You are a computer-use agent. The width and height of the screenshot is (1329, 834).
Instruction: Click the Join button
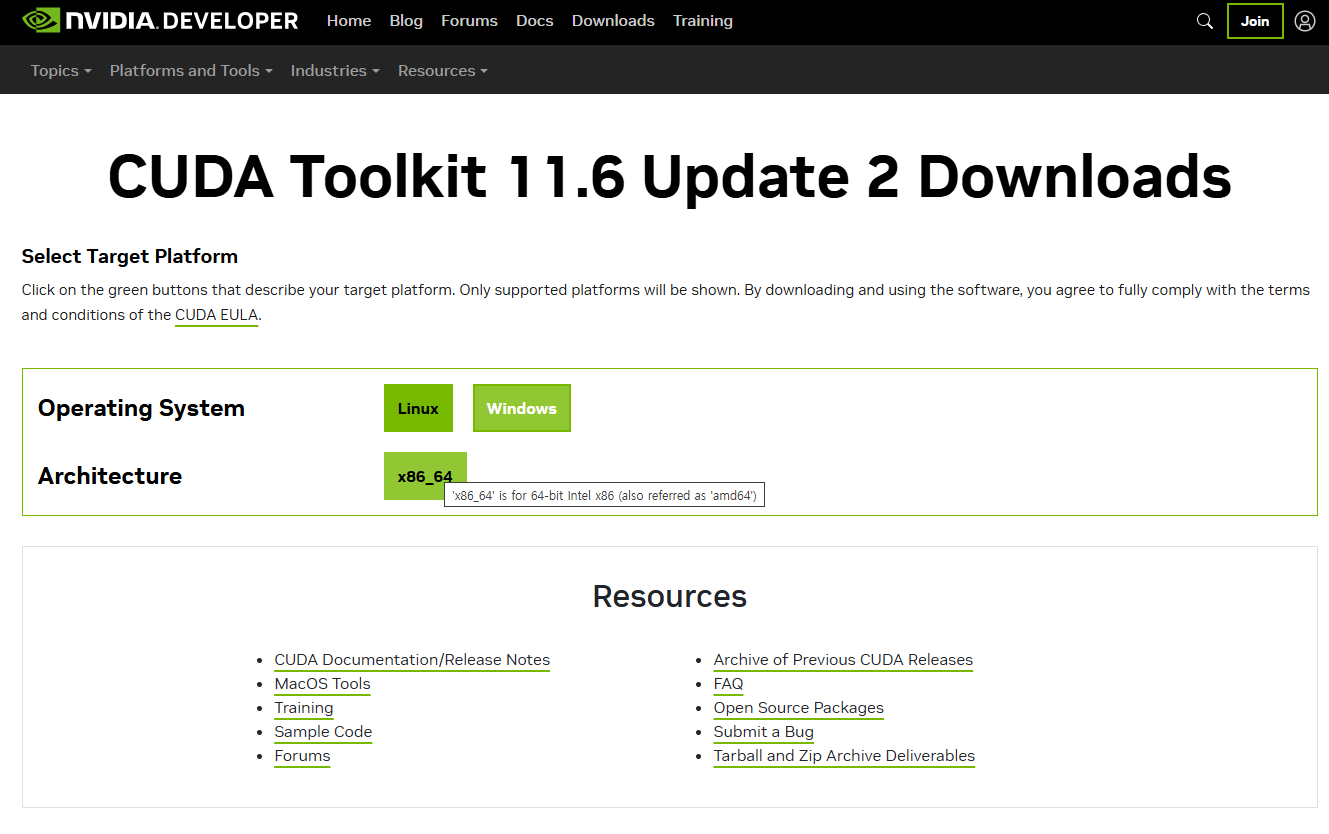tap(1255, 21)
